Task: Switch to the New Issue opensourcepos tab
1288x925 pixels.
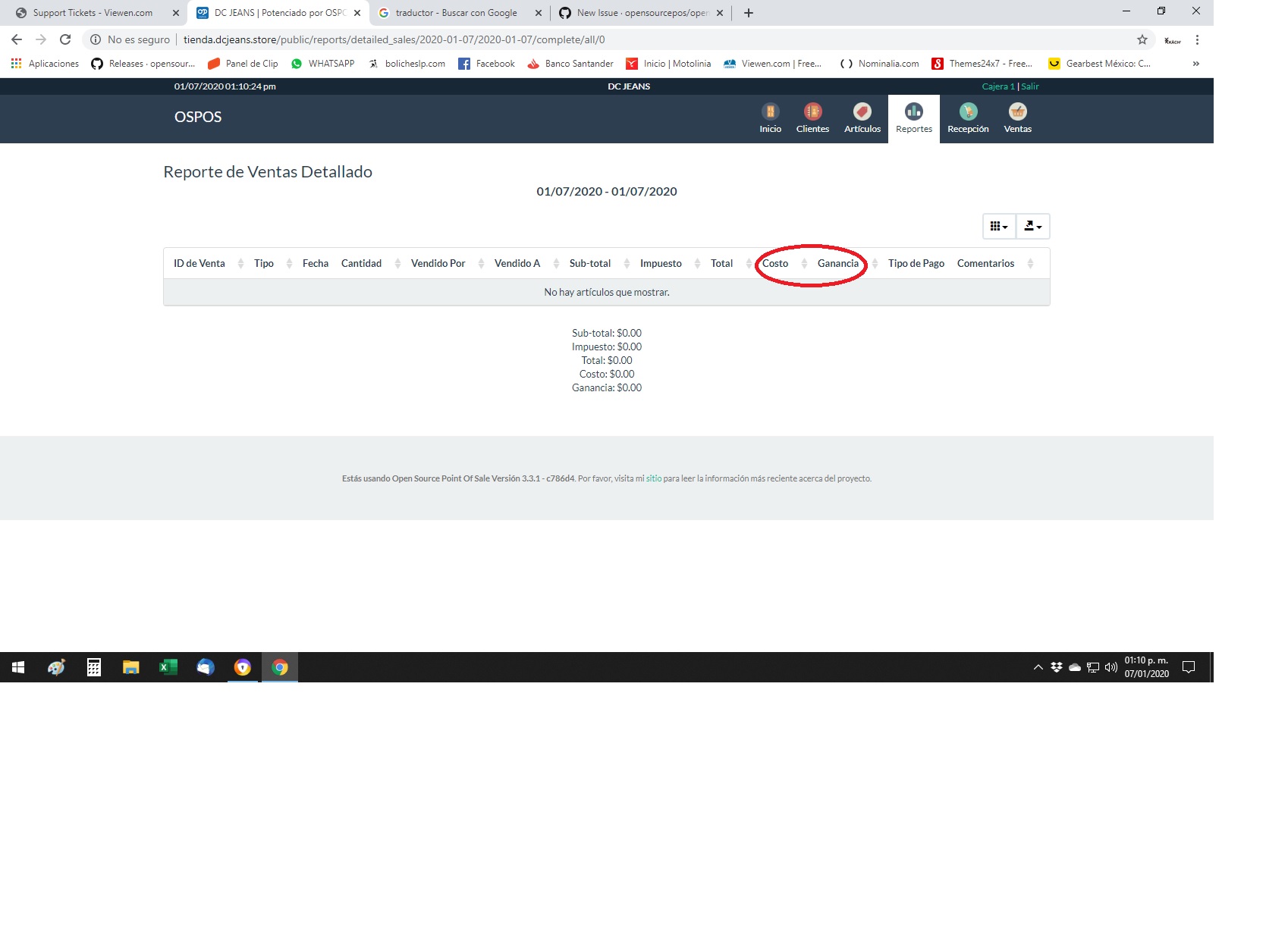Action: (x=637, y=13)
